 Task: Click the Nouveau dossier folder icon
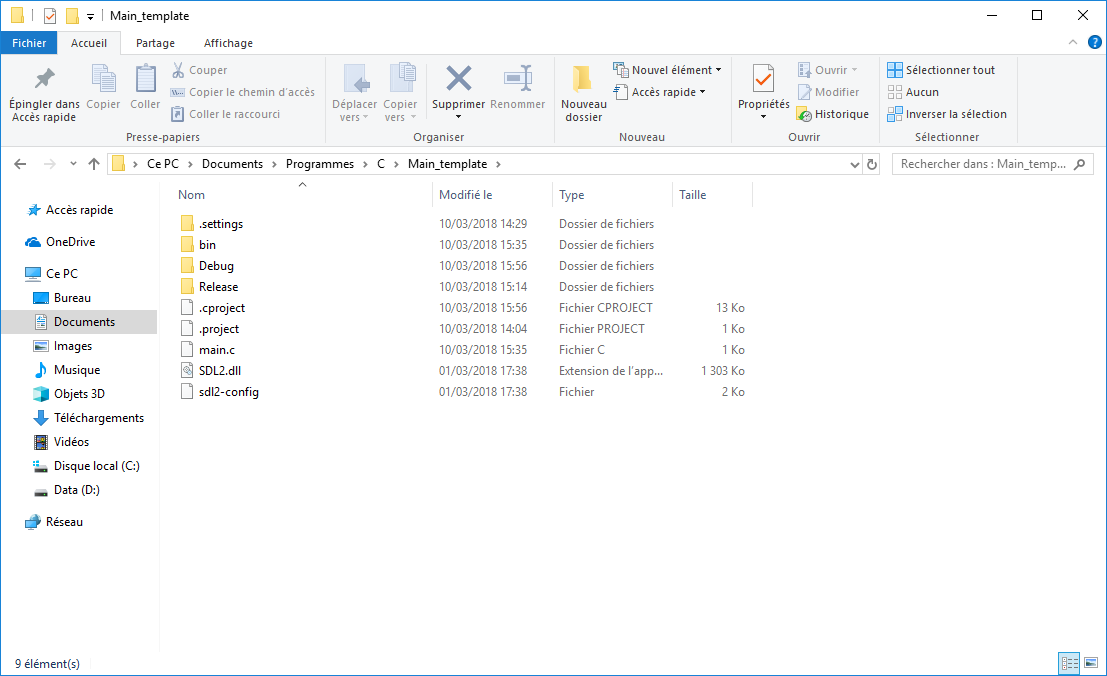pos(583,79)
